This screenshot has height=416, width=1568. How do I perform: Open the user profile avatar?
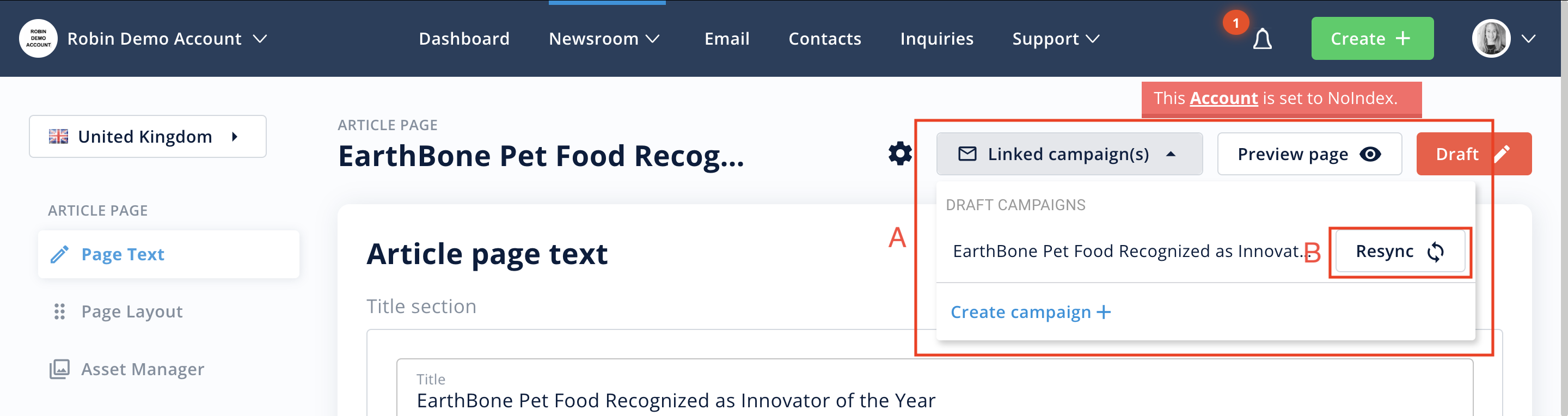click(x=1491, y=38)
